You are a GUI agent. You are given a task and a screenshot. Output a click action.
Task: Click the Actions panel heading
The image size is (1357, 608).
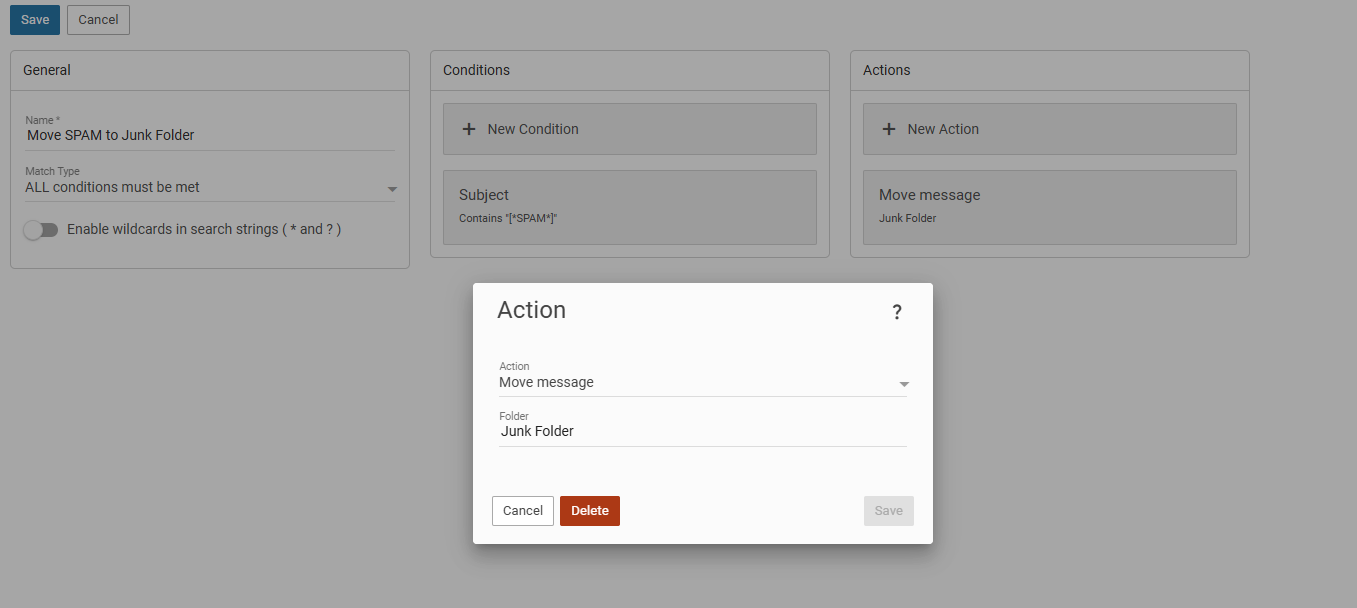[887, 70]
